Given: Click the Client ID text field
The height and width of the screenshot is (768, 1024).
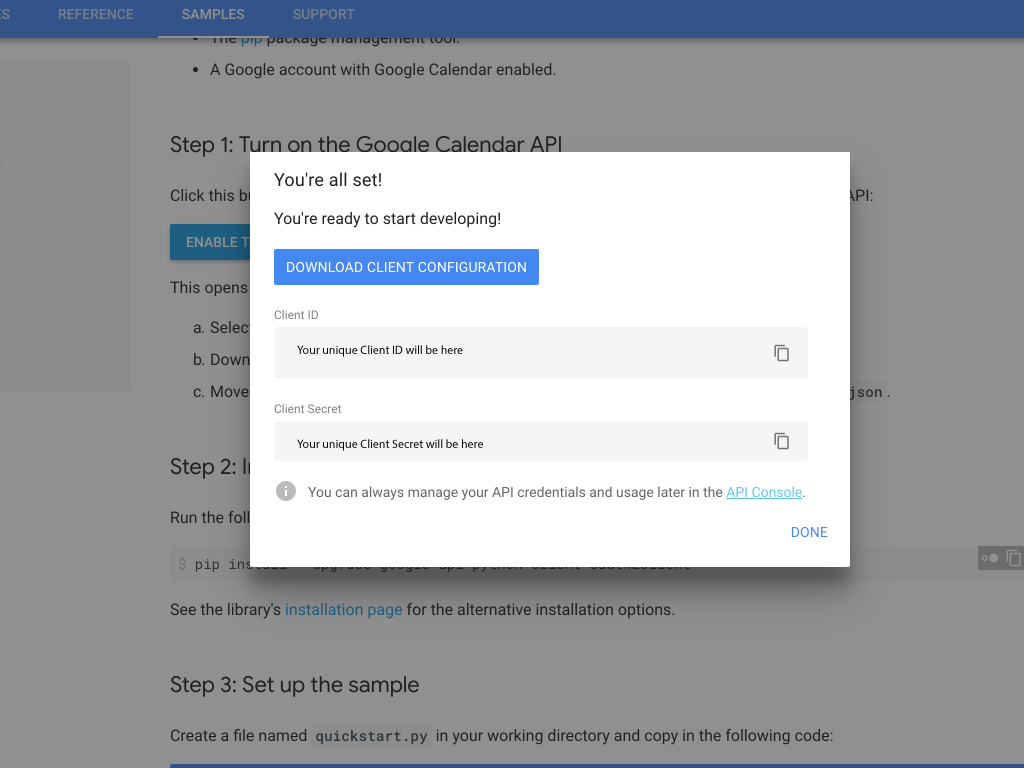Looking at the screenshot, I should tap(541, 353).
